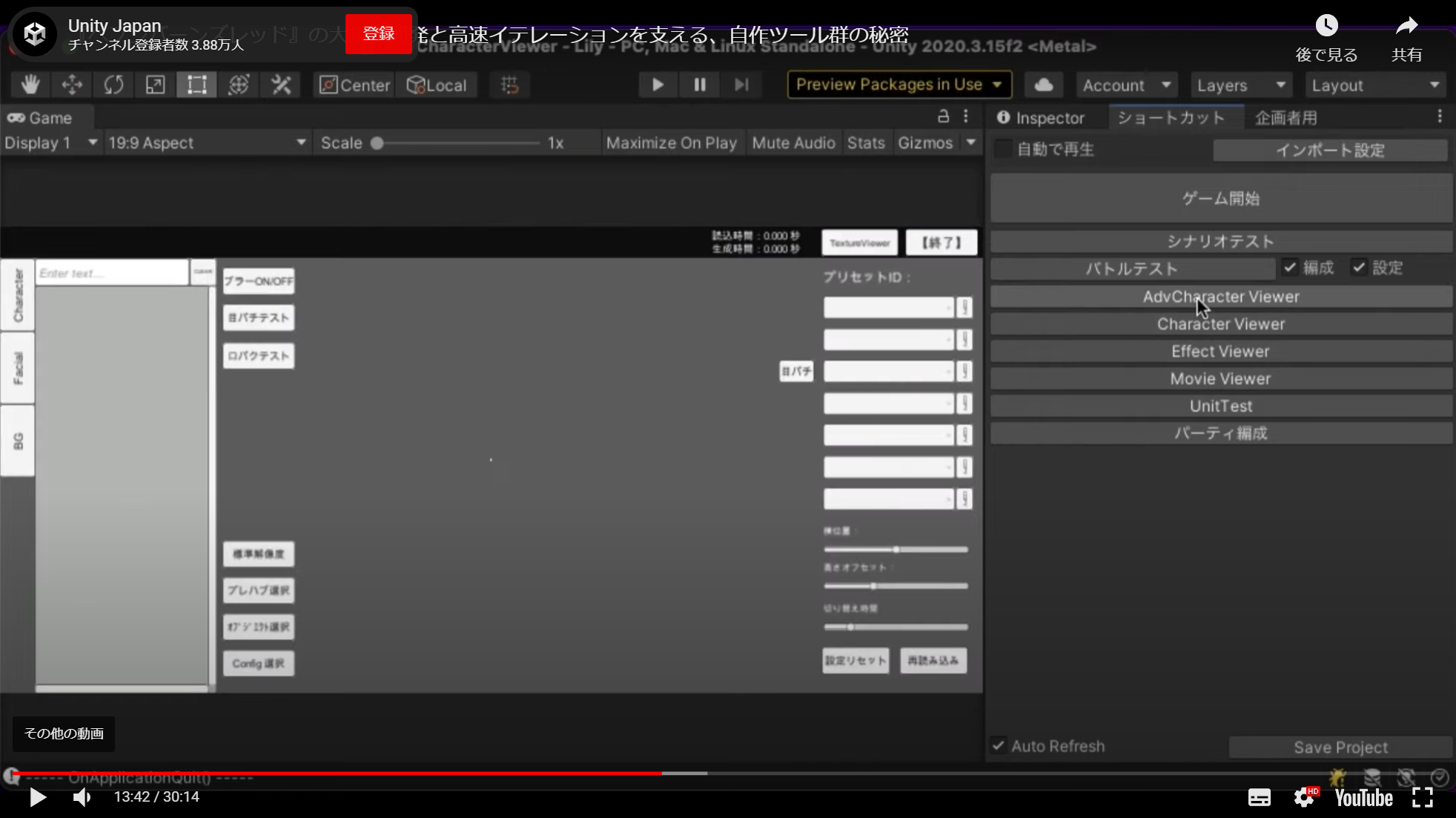Click the インポート設定 button
The height and width of the screenshot is (818, 1456).
[x=1330, y=150]
